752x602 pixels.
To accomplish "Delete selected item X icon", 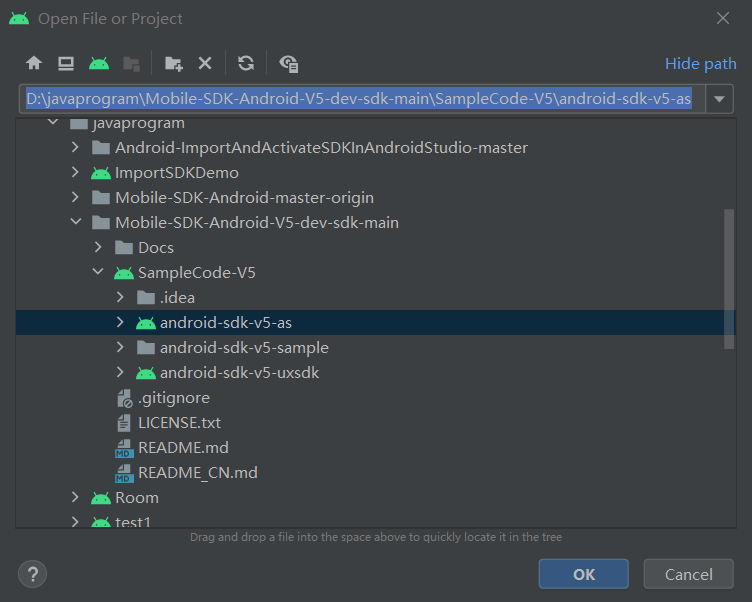I will click(205, 63).
